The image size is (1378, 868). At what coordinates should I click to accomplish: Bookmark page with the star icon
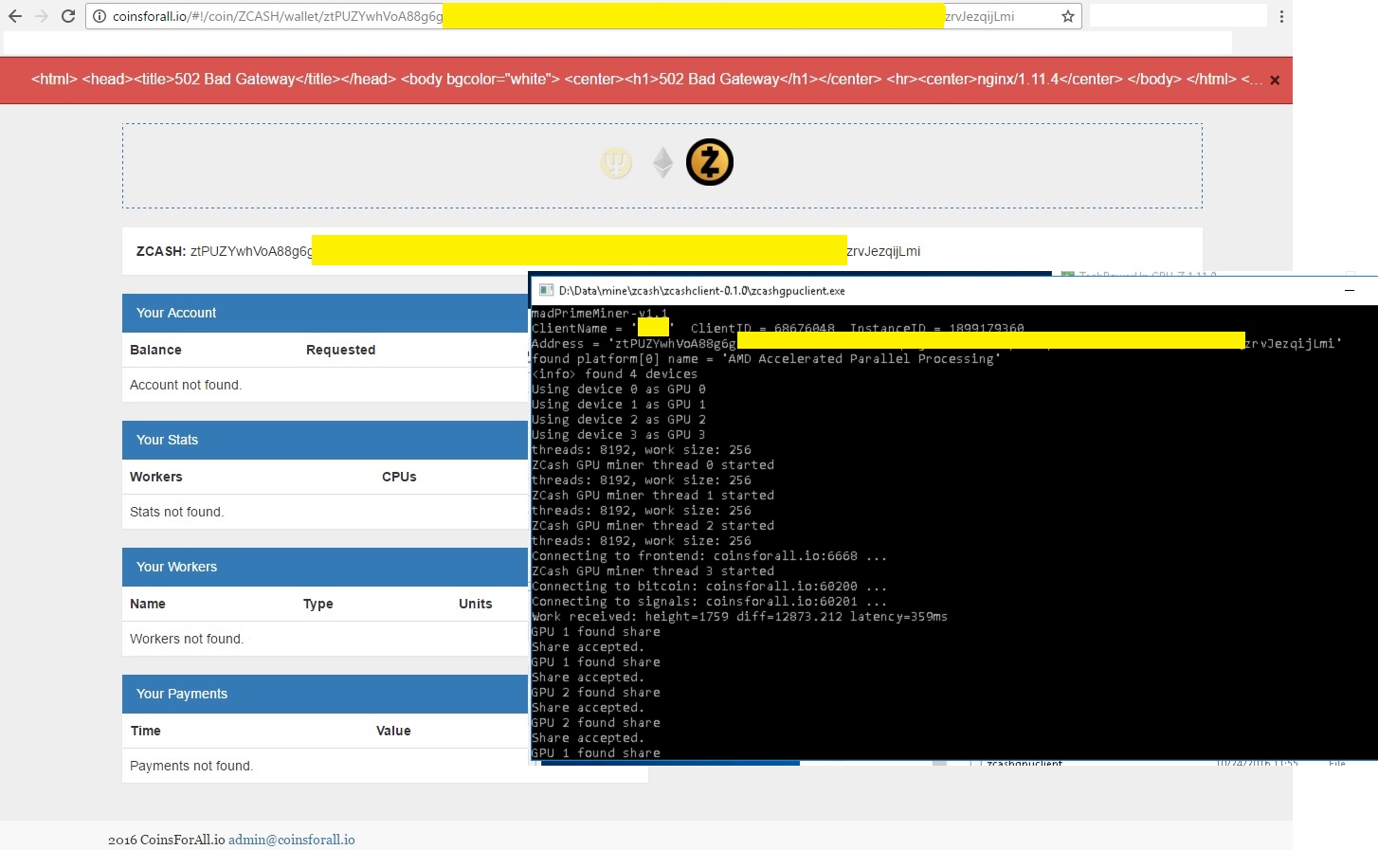point(1068,16)
